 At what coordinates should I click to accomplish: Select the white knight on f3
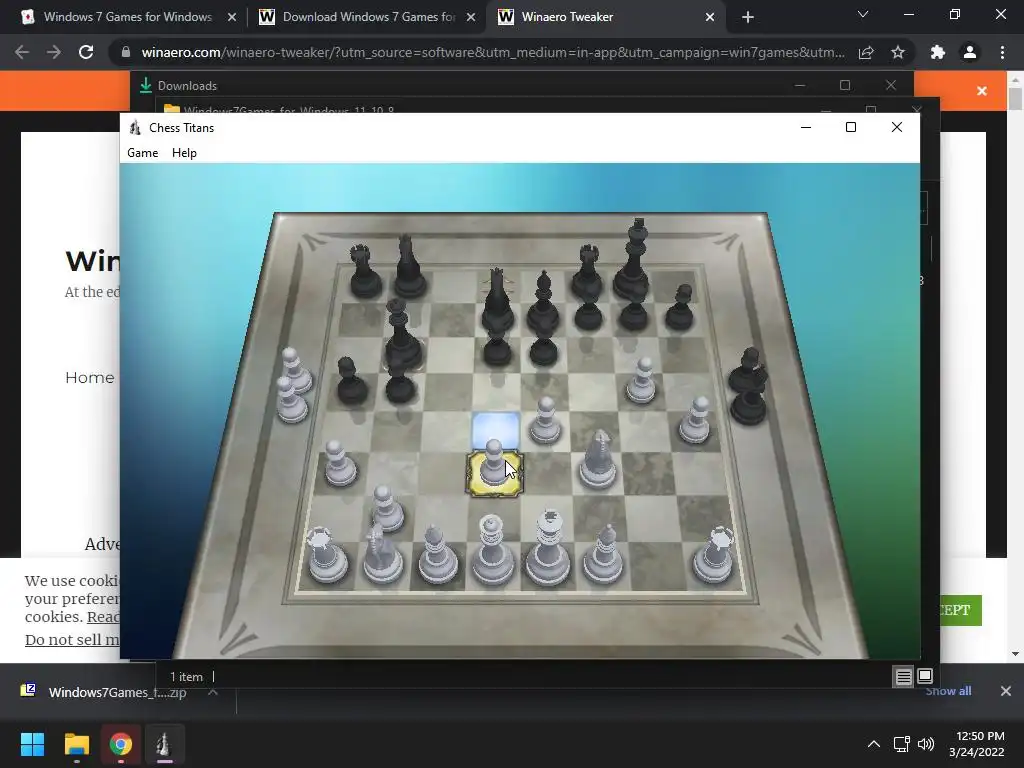598,460
